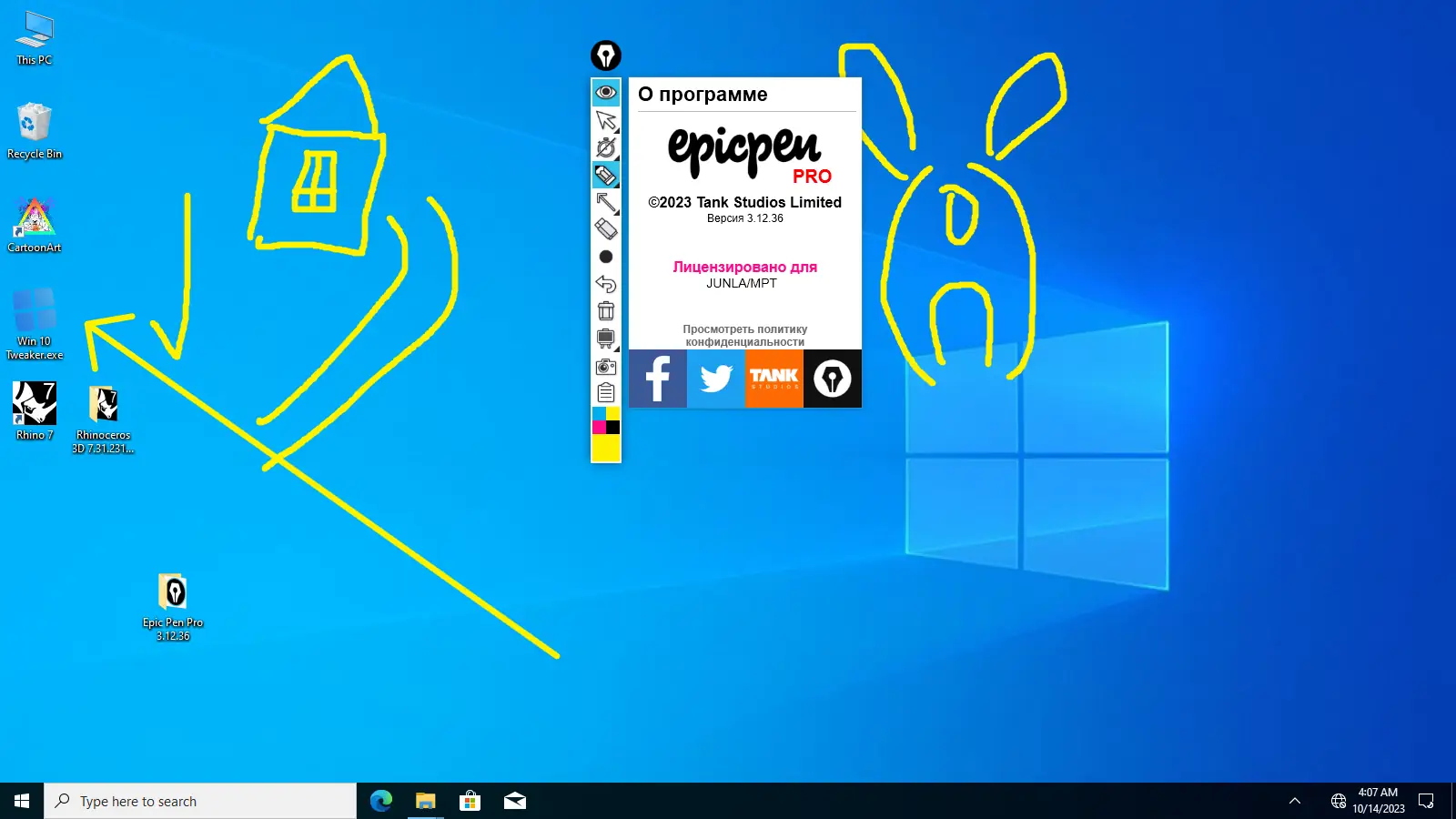Image resolution: width=1456 pixels, height=819 pixels.
Task: Click the 'Версия 3.12.36' version text
Action: tap(745, 218)
